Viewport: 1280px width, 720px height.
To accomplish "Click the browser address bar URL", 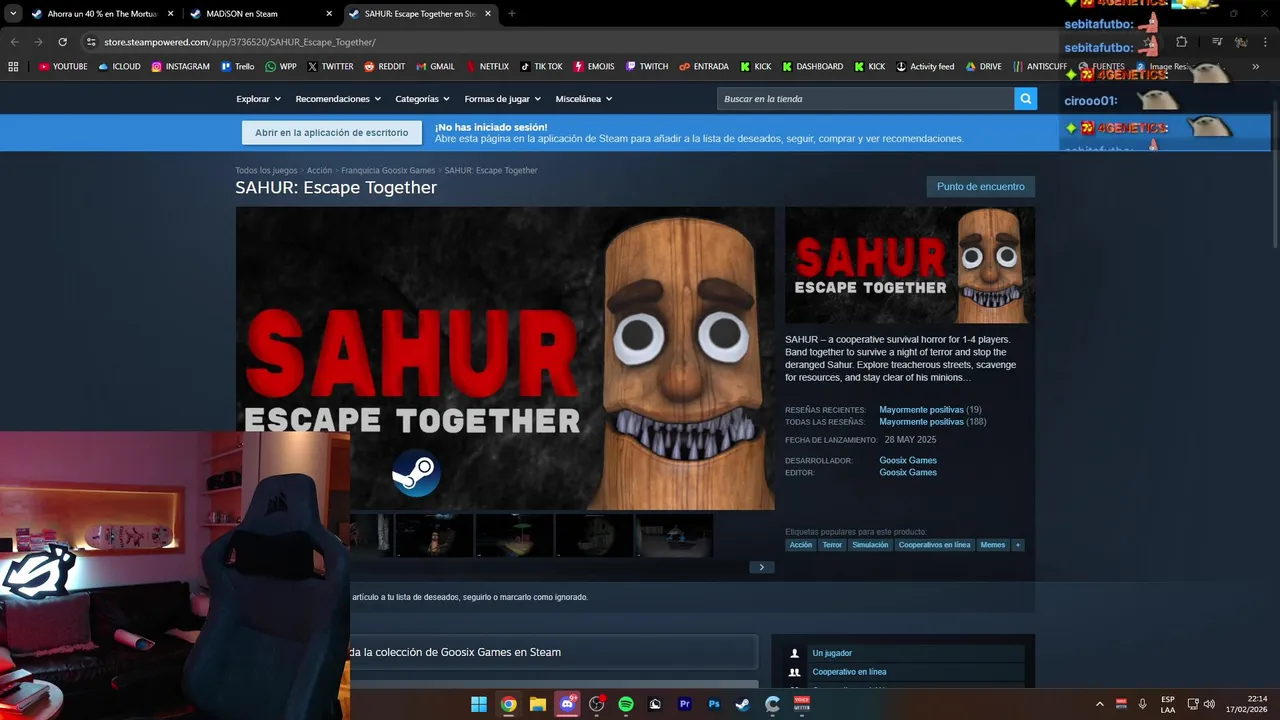I will pos(240,42).
